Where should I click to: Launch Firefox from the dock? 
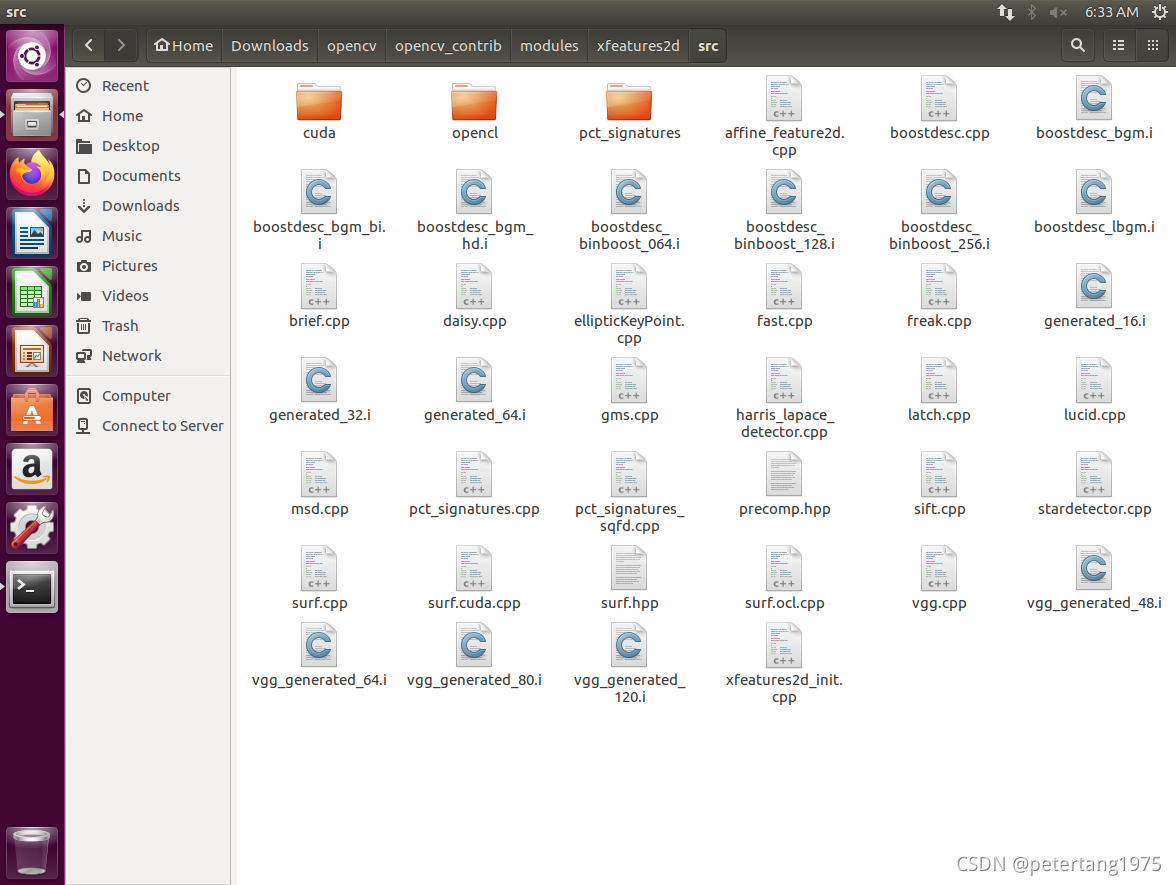click(x=32, y=174)
